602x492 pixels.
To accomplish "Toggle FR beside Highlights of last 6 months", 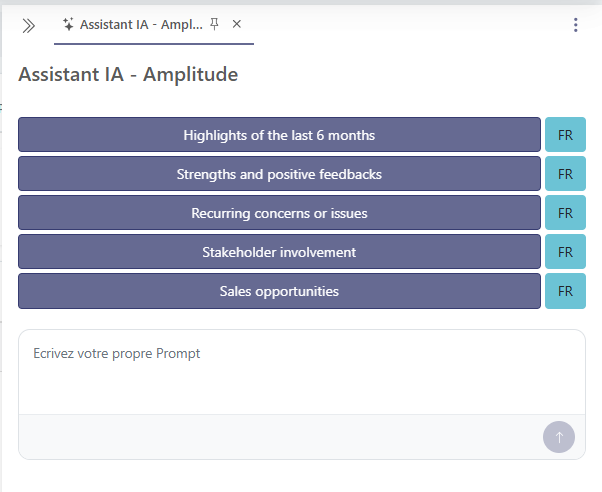I will point(565,135).
